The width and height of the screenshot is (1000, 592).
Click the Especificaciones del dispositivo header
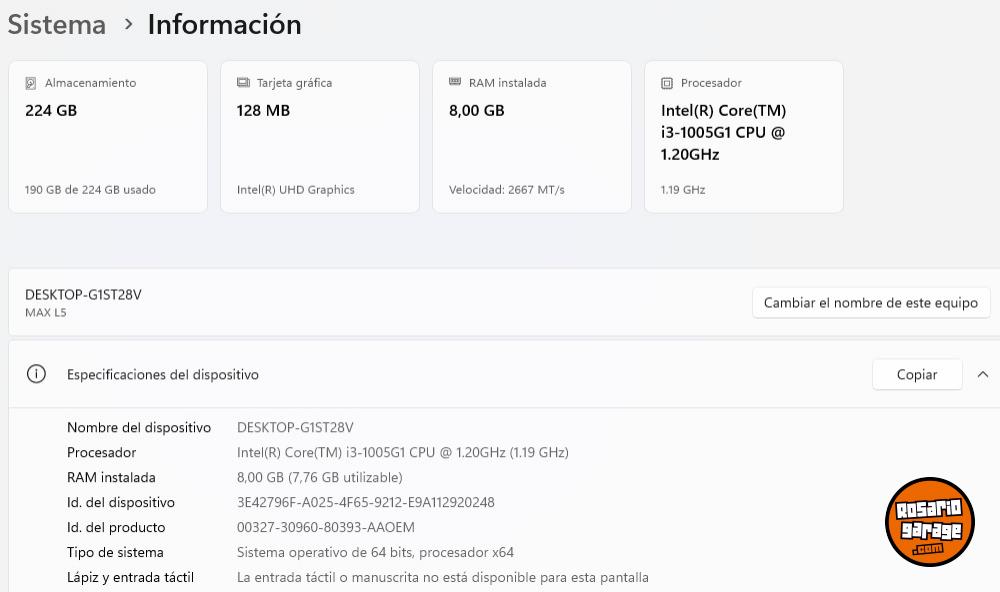pos(162,374)
